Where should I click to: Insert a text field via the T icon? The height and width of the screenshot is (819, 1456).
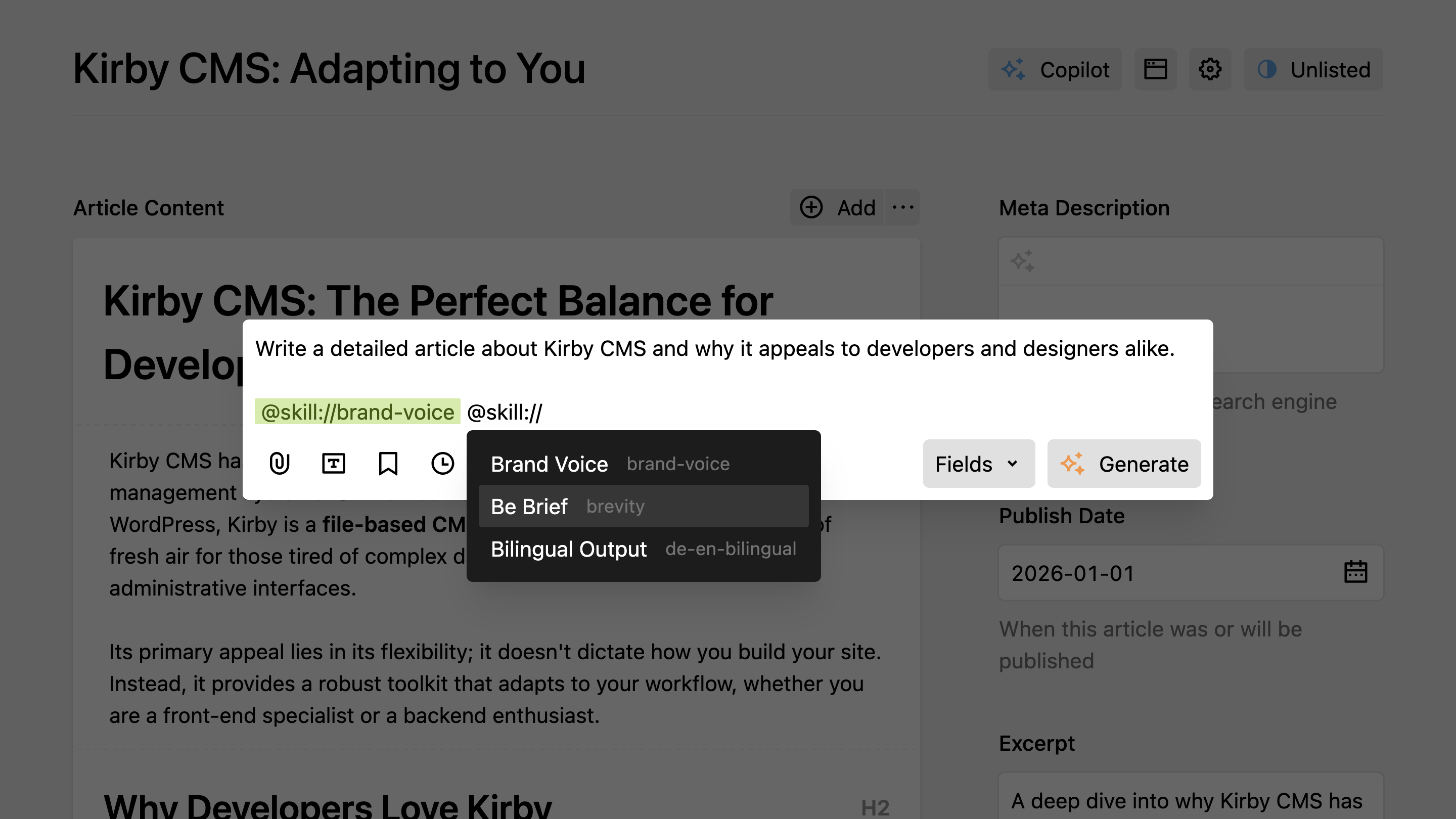point(333,464)
